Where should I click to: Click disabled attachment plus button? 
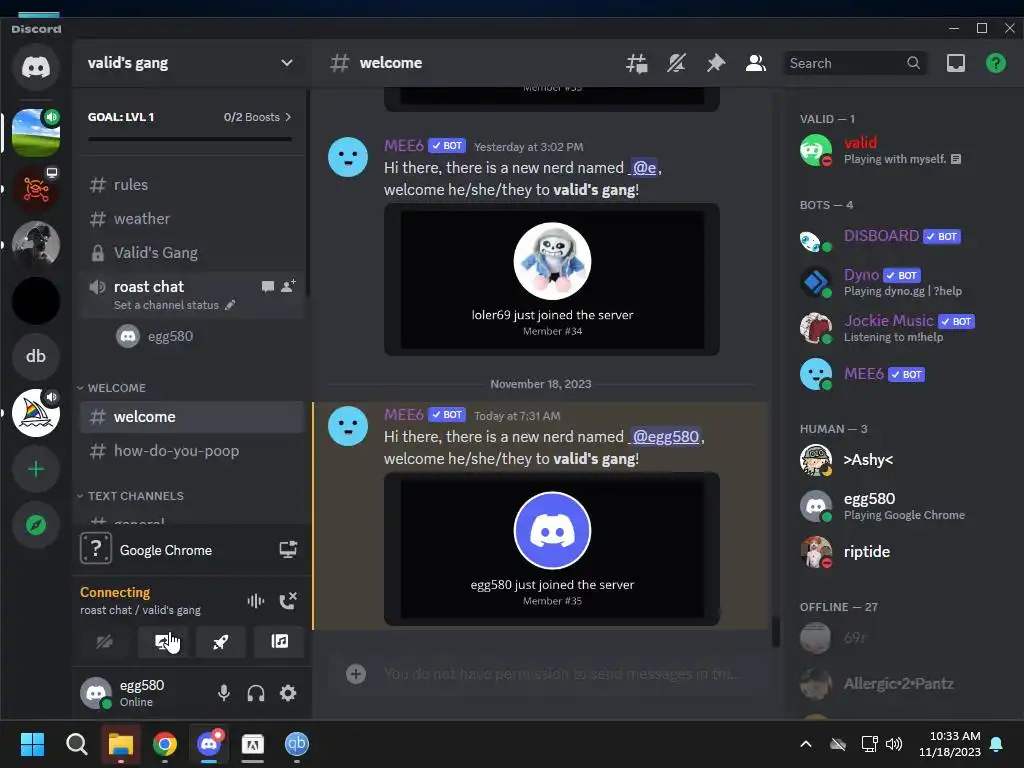(356, 673)
